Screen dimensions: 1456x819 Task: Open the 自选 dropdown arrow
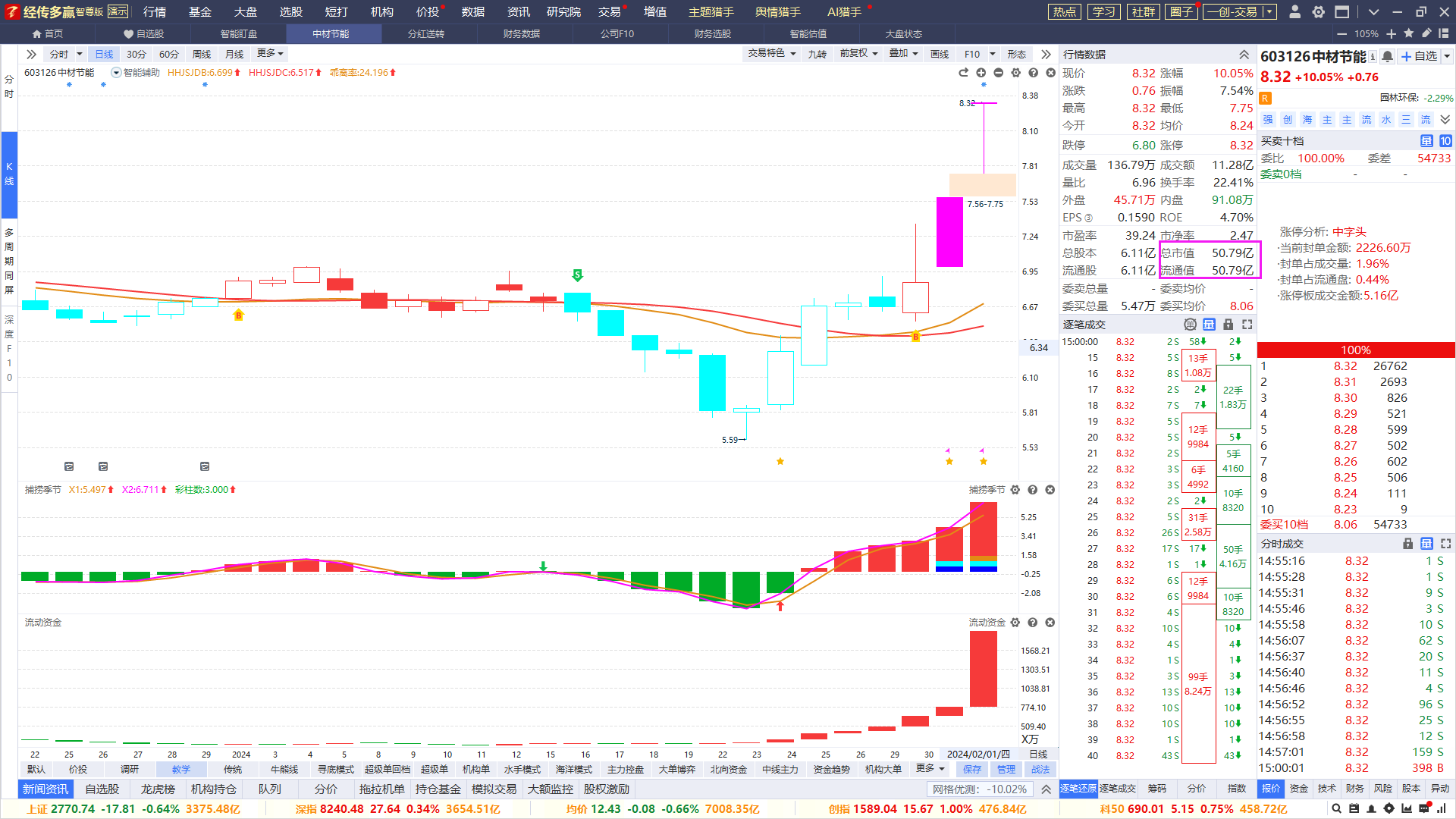coord(1447,56)
